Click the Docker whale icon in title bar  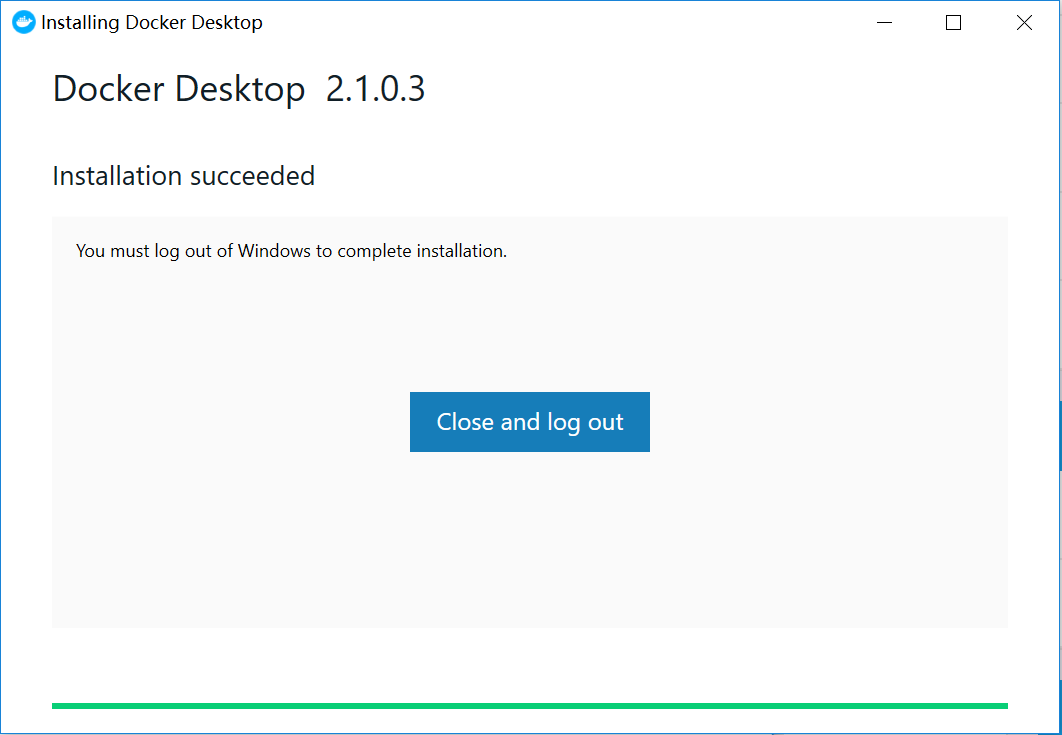pos(23,22)
